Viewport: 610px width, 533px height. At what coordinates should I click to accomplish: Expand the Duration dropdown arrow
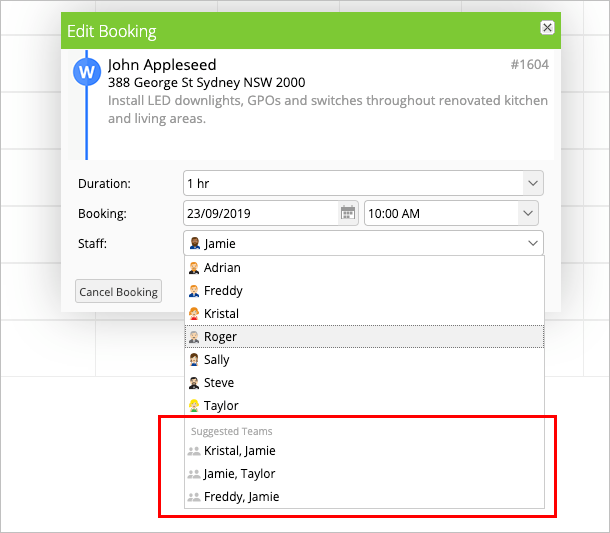533,183
